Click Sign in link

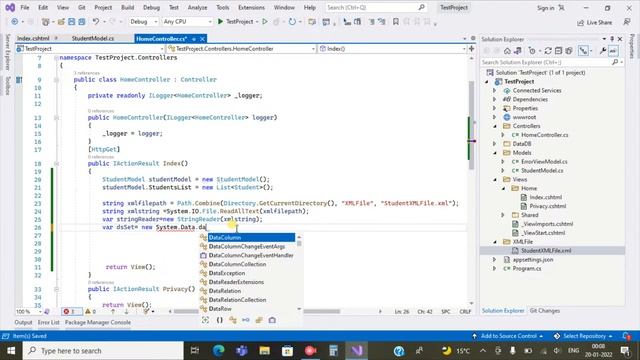pos(545,8)
